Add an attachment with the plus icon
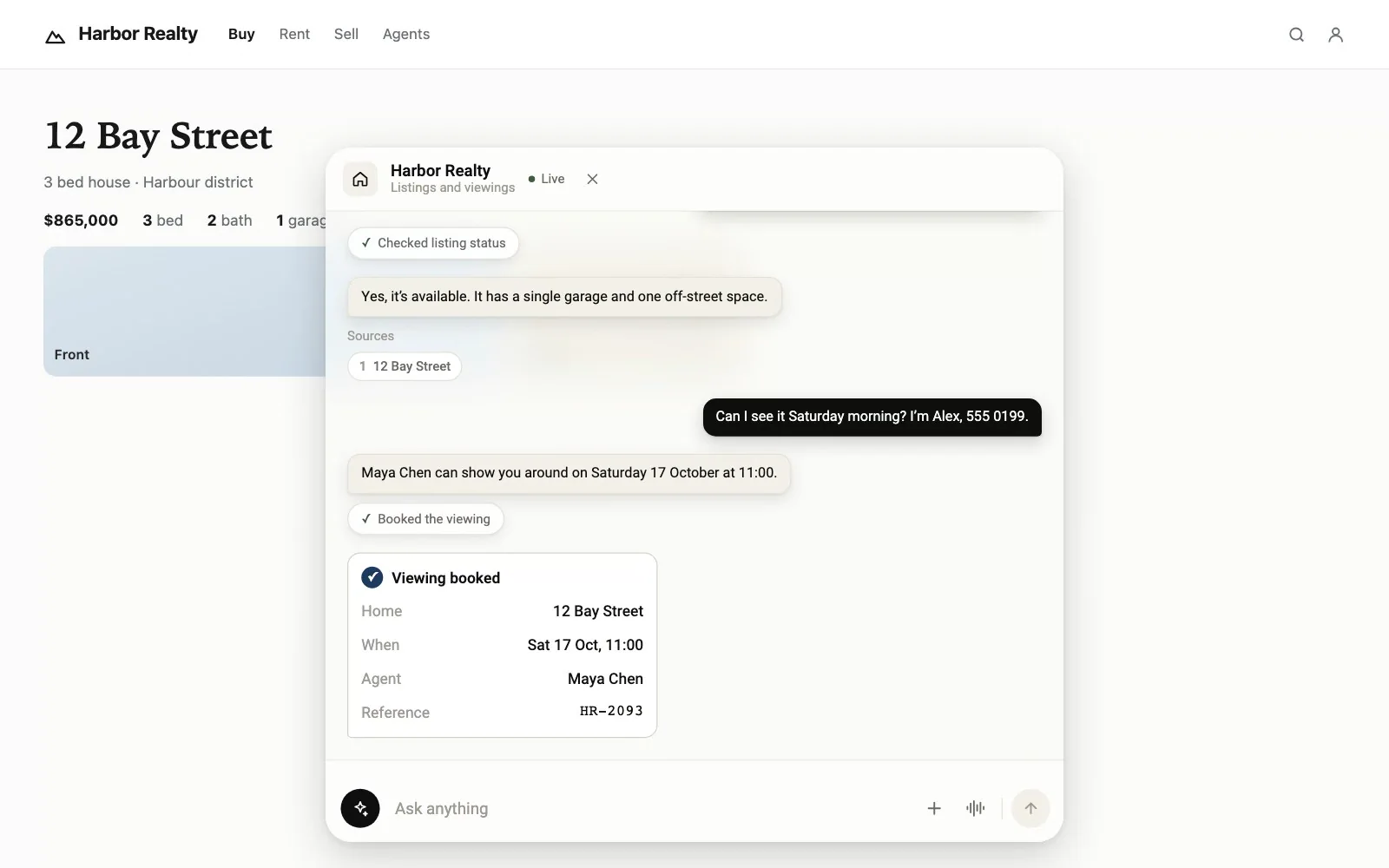Screen dimensions: 1389x868 pyautogui.click(x=934, y=808)
